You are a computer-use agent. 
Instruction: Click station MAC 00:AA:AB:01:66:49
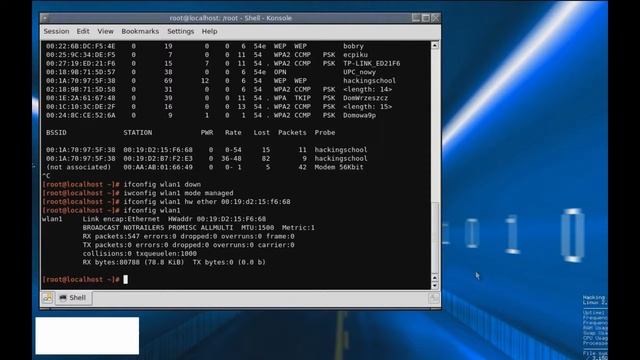pos(158,167)
